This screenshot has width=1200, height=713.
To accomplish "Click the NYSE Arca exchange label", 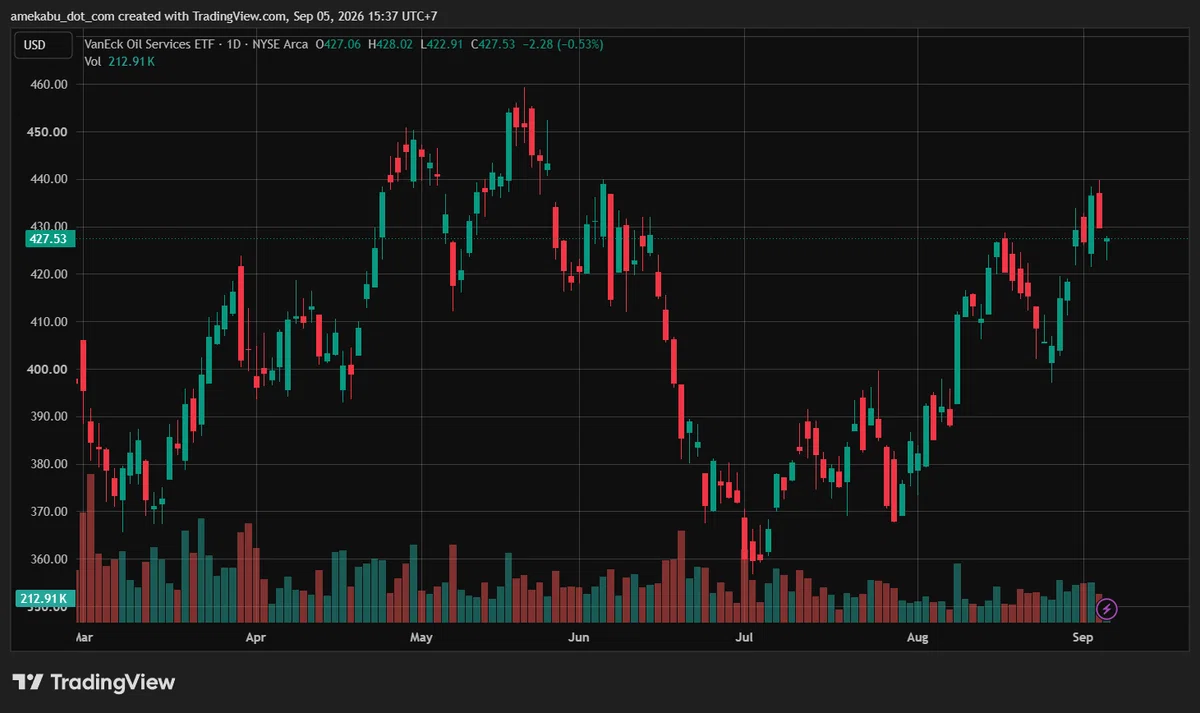I will pos(281,45).
